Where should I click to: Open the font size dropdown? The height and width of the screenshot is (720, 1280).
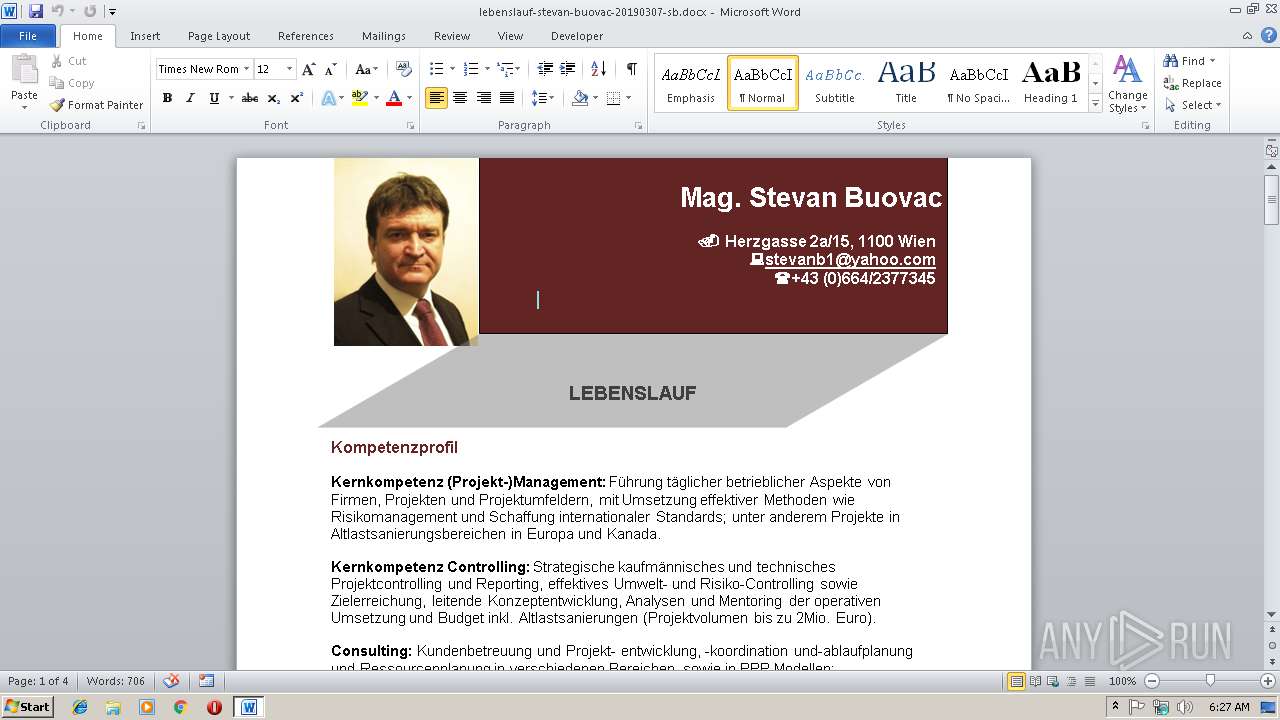290,69
